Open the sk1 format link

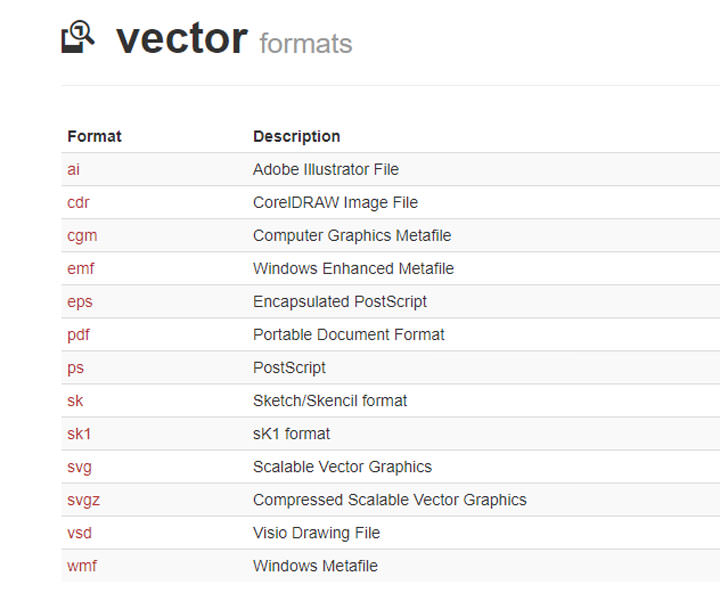pyautogui.click(x=79, y=433)
